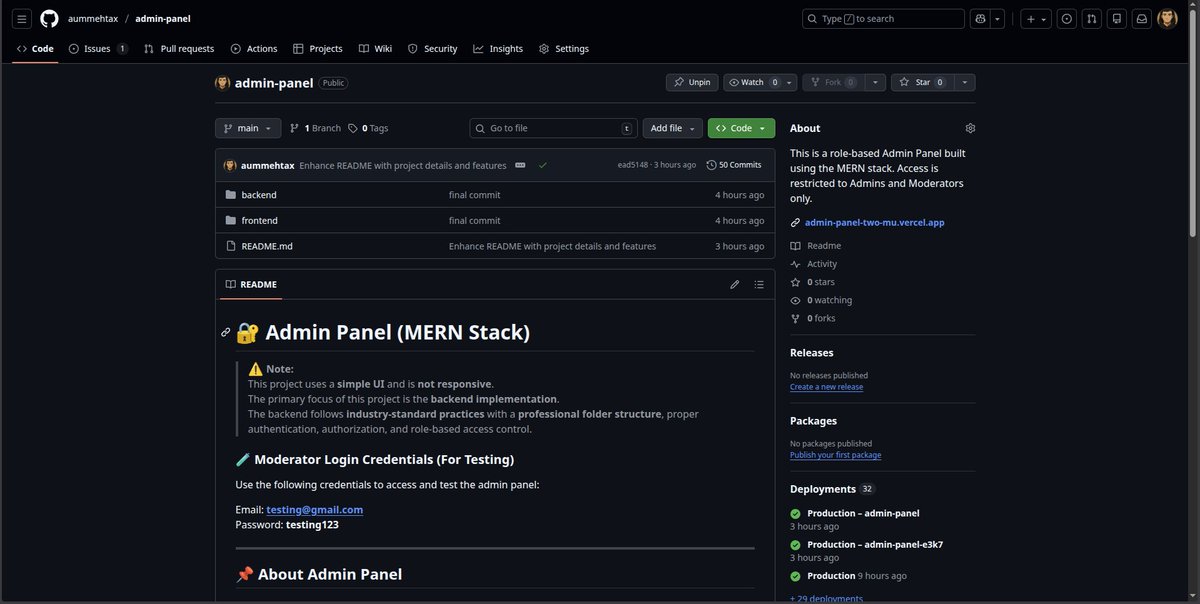Viewport: 1200px width, 604px height.
Task: Switch to the Issues tab
Action: coord(98,48)
